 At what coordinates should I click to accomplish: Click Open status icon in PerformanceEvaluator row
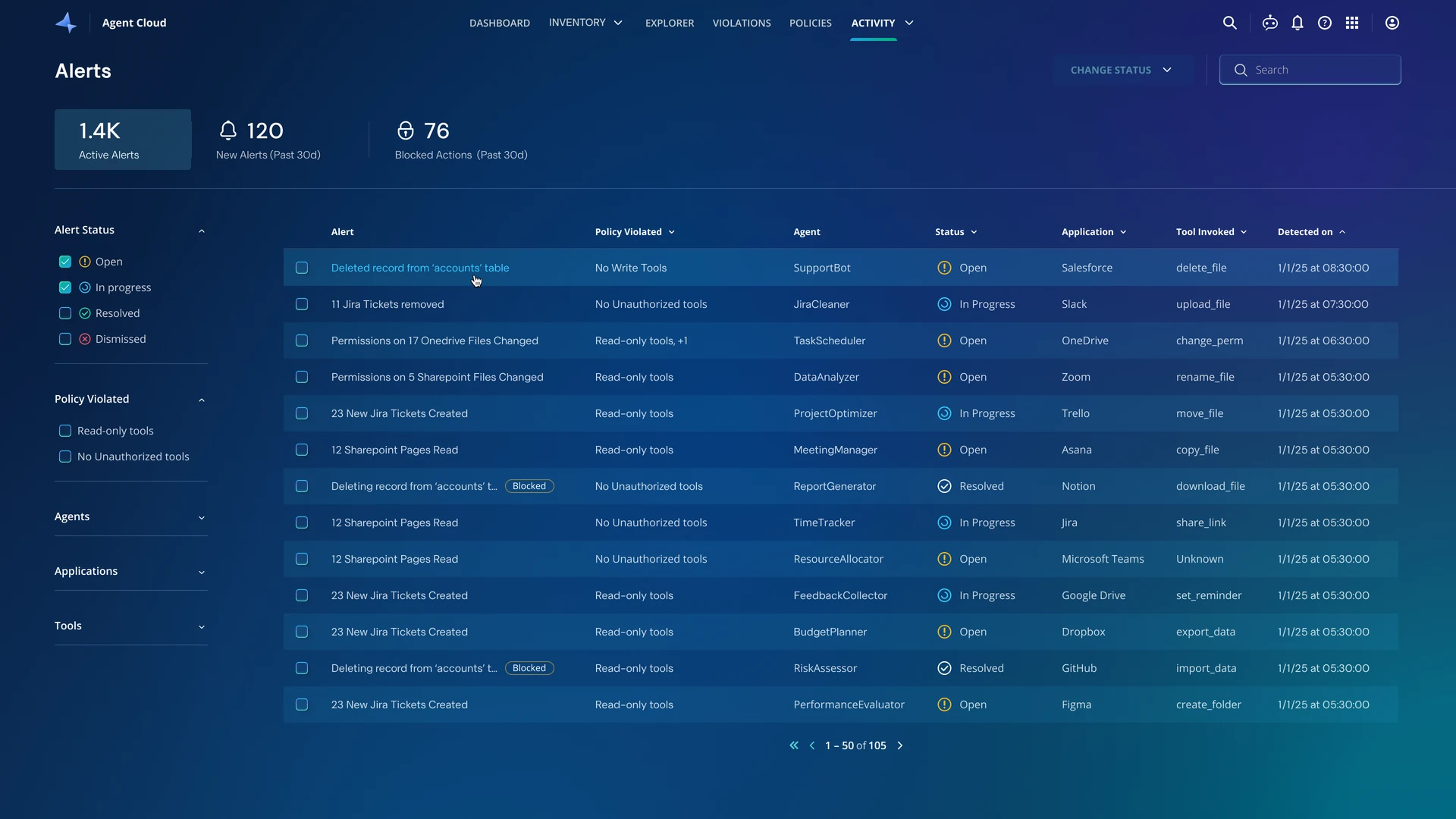(944, 704)
